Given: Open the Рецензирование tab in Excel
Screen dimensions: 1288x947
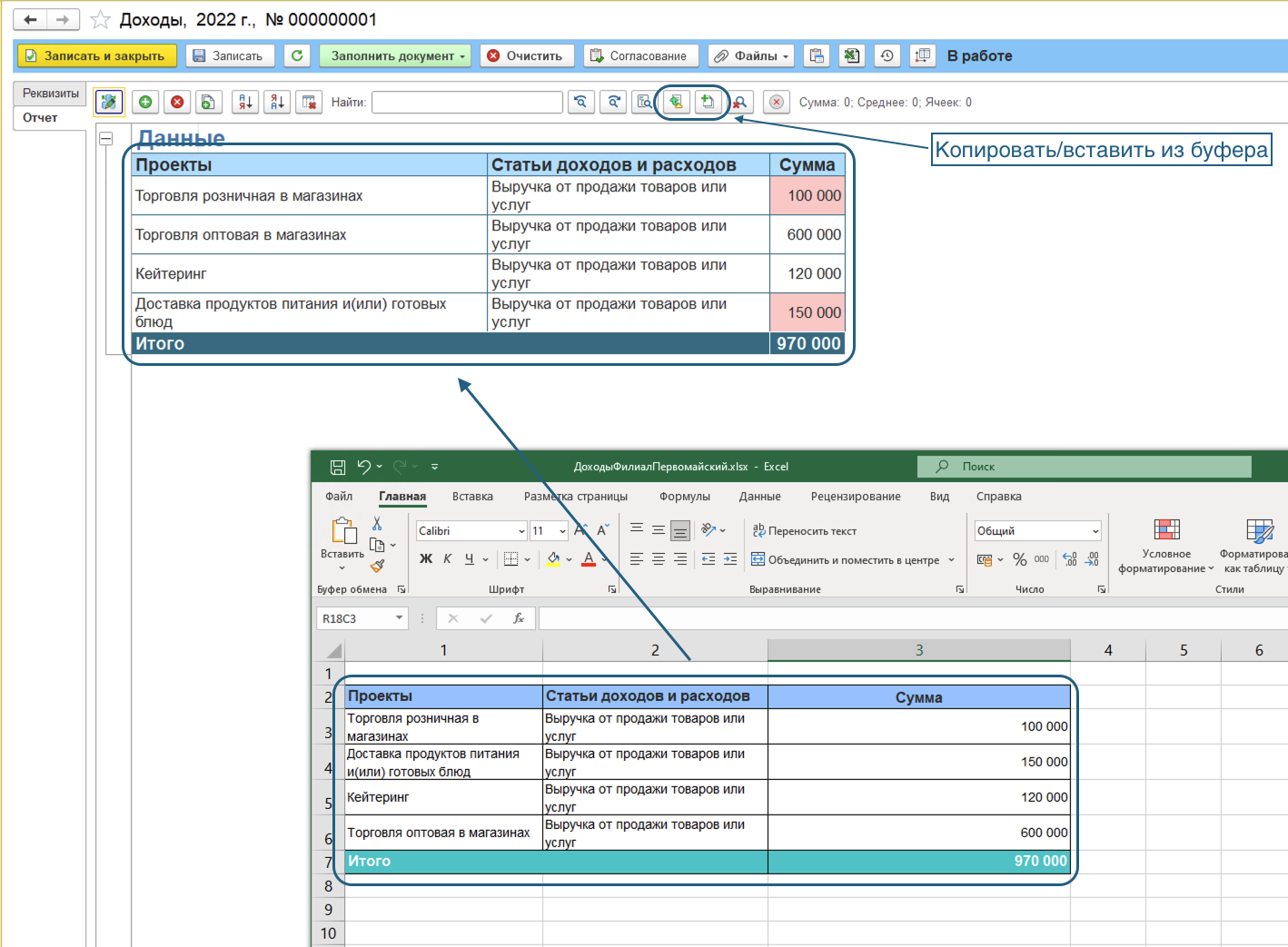Looking at the screenshot, I should pyautogui.click(x=856, y=497).
